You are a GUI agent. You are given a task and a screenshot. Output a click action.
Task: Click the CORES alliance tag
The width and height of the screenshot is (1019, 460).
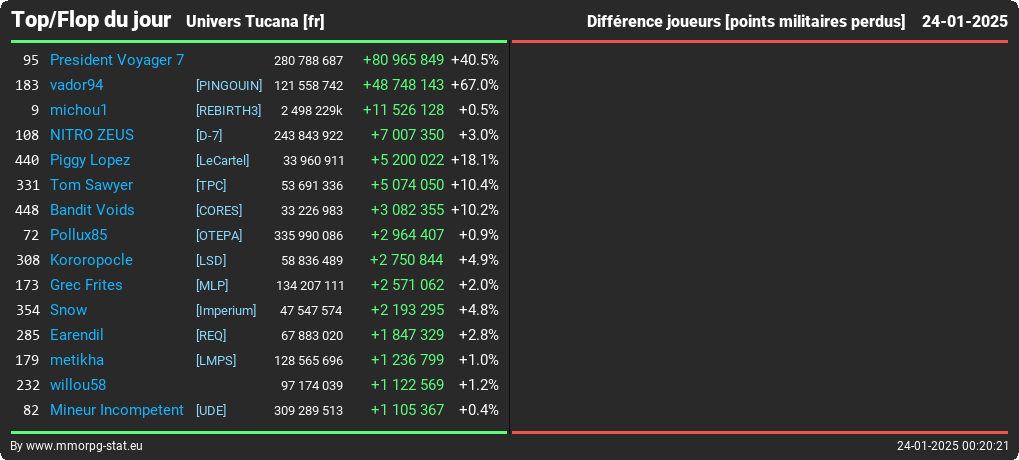pyautogui.click(x=218, y=211)
